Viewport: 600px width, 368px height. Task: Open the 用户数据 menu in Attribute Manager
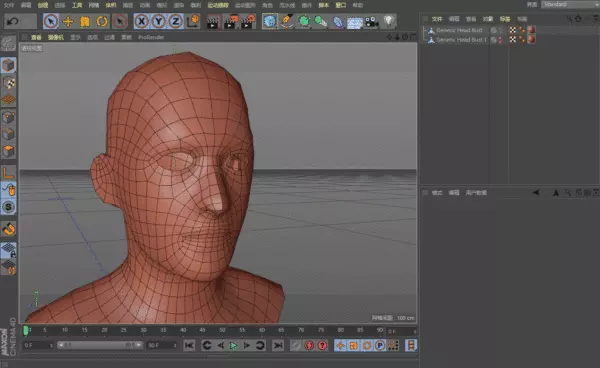(476, 193)
